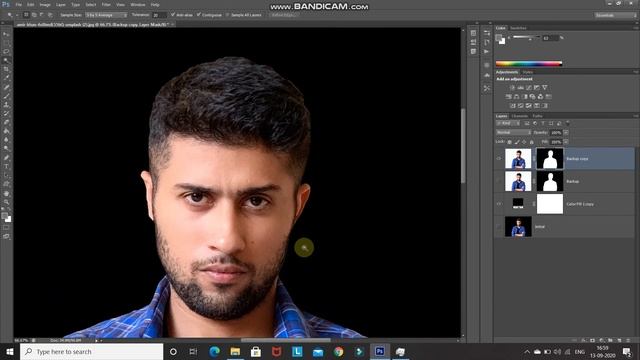This screenshot has height=360, width=640.
Task: Open the Image menu
Action: pyautogui.click(x=45, y=4)
